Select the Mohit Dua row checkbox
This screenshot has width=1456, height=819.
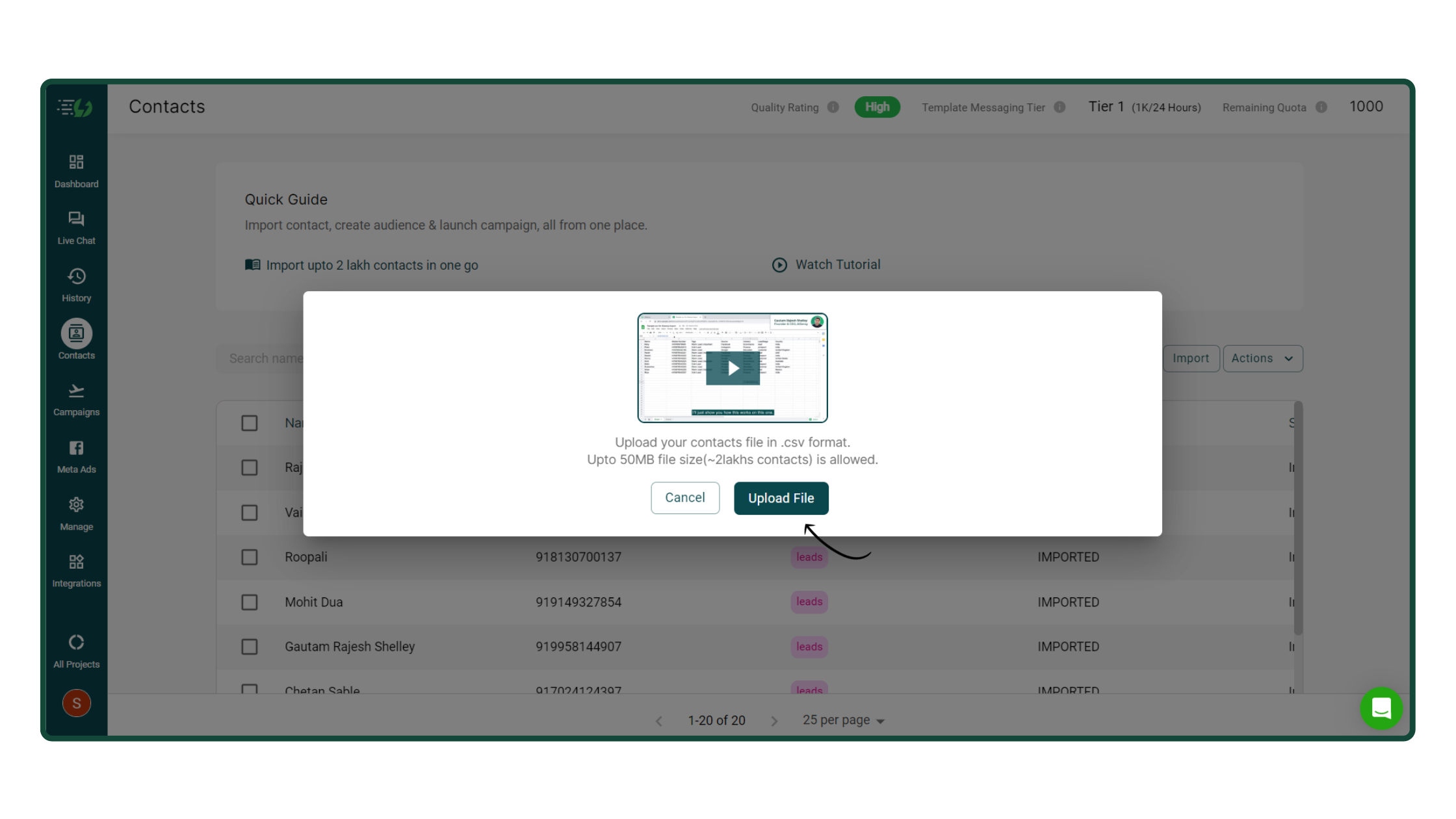point(250,603)
